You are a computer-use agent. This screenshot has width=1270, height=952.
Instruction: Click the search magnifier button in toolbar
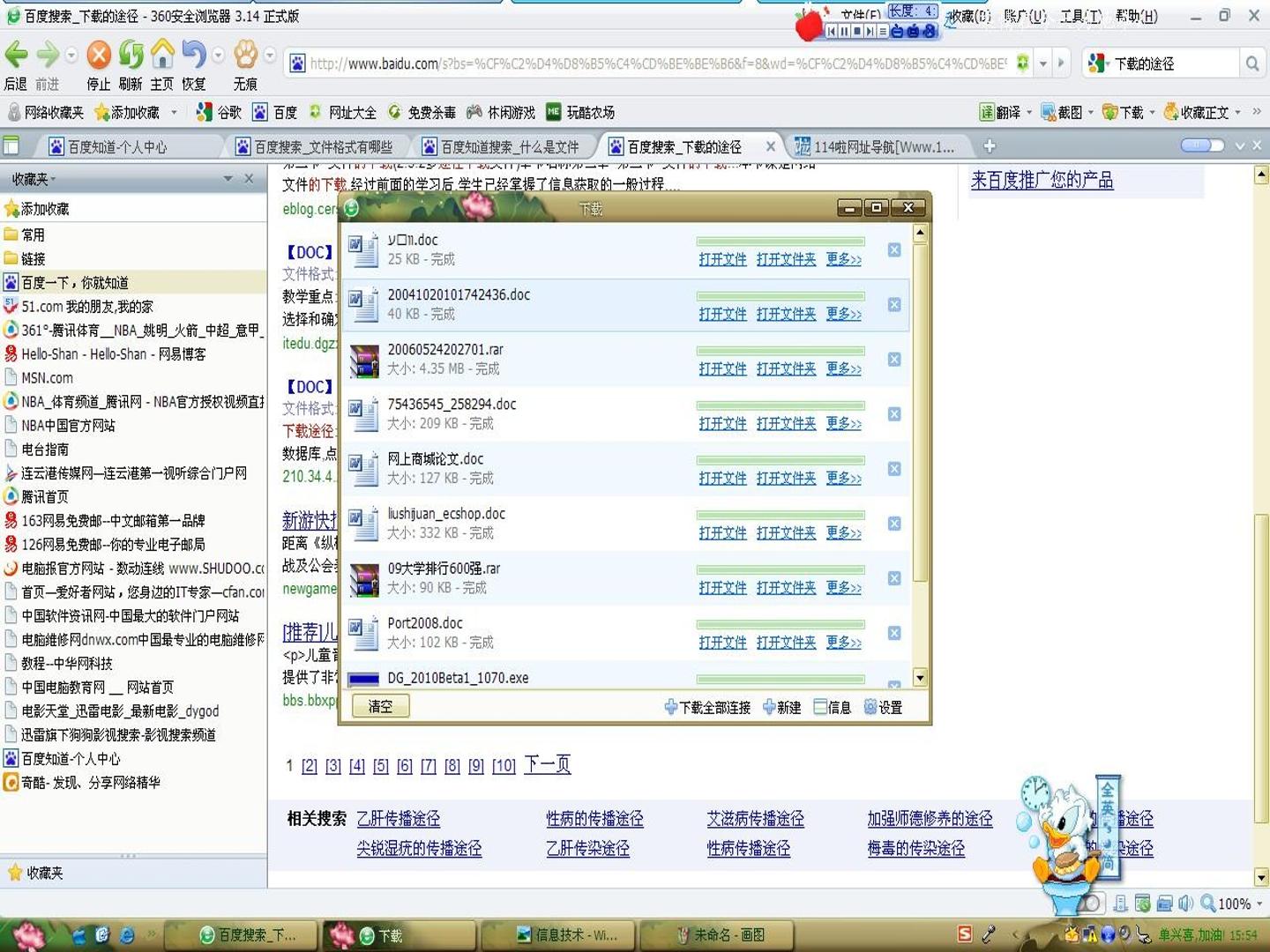coord(1251,63)
